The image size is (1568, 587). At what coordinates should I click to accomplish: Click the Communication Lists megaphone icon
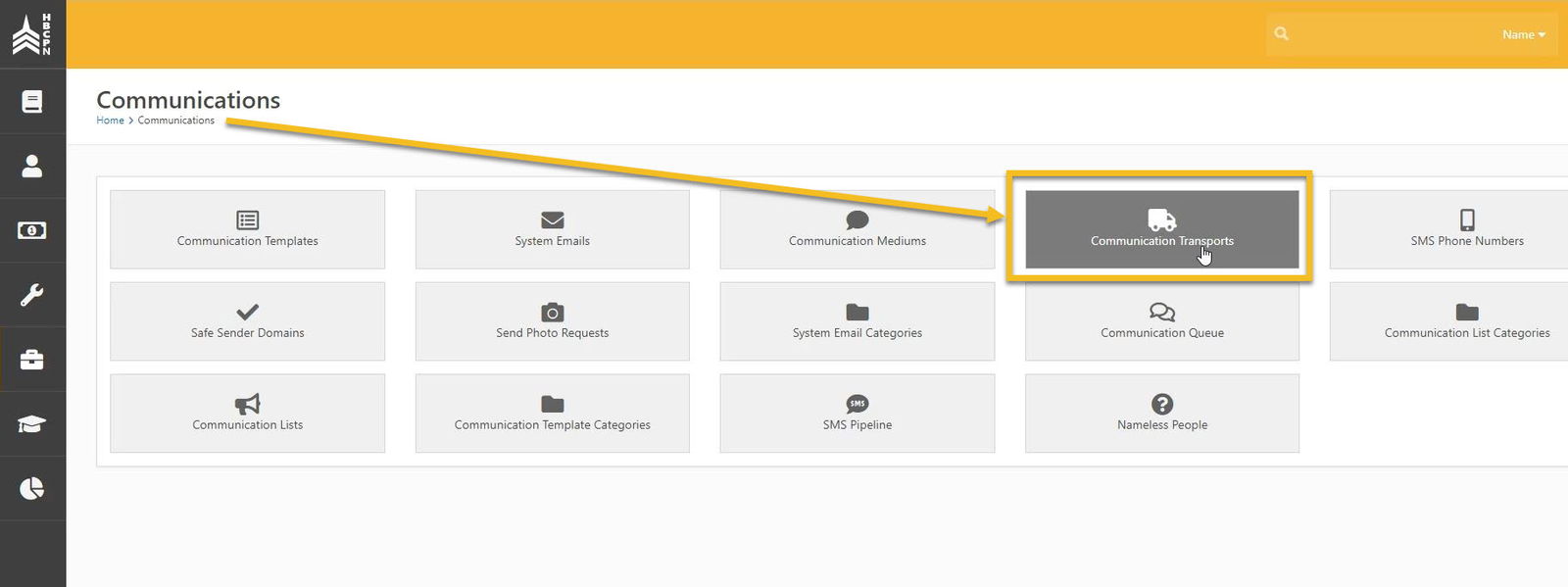(x=248, y=404)
